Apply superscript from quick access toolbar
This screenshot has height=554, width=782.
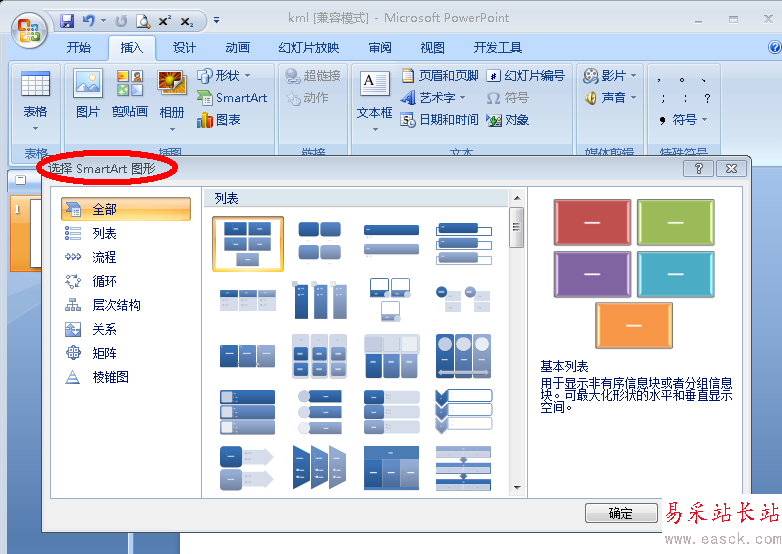click(x=165, y=21)
